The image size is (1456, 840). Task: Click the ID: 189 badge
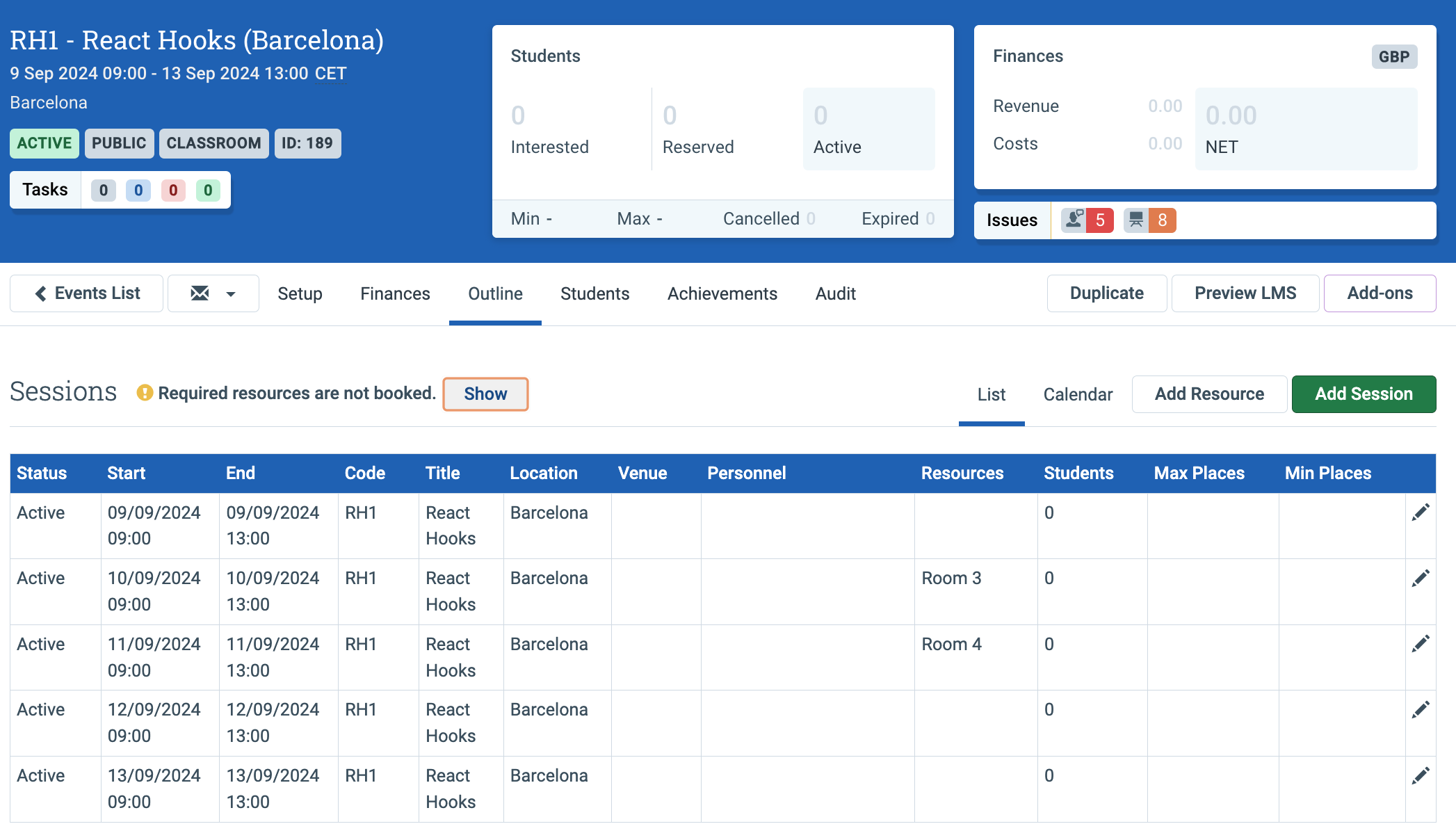click(307, 143)
